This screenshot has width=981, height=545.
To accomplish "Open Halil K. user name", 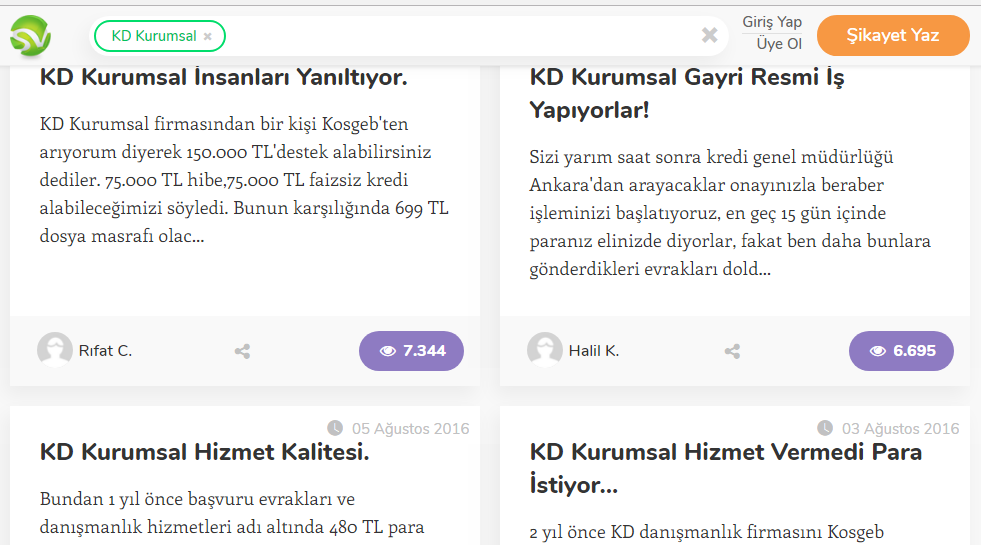I will 594,350.
